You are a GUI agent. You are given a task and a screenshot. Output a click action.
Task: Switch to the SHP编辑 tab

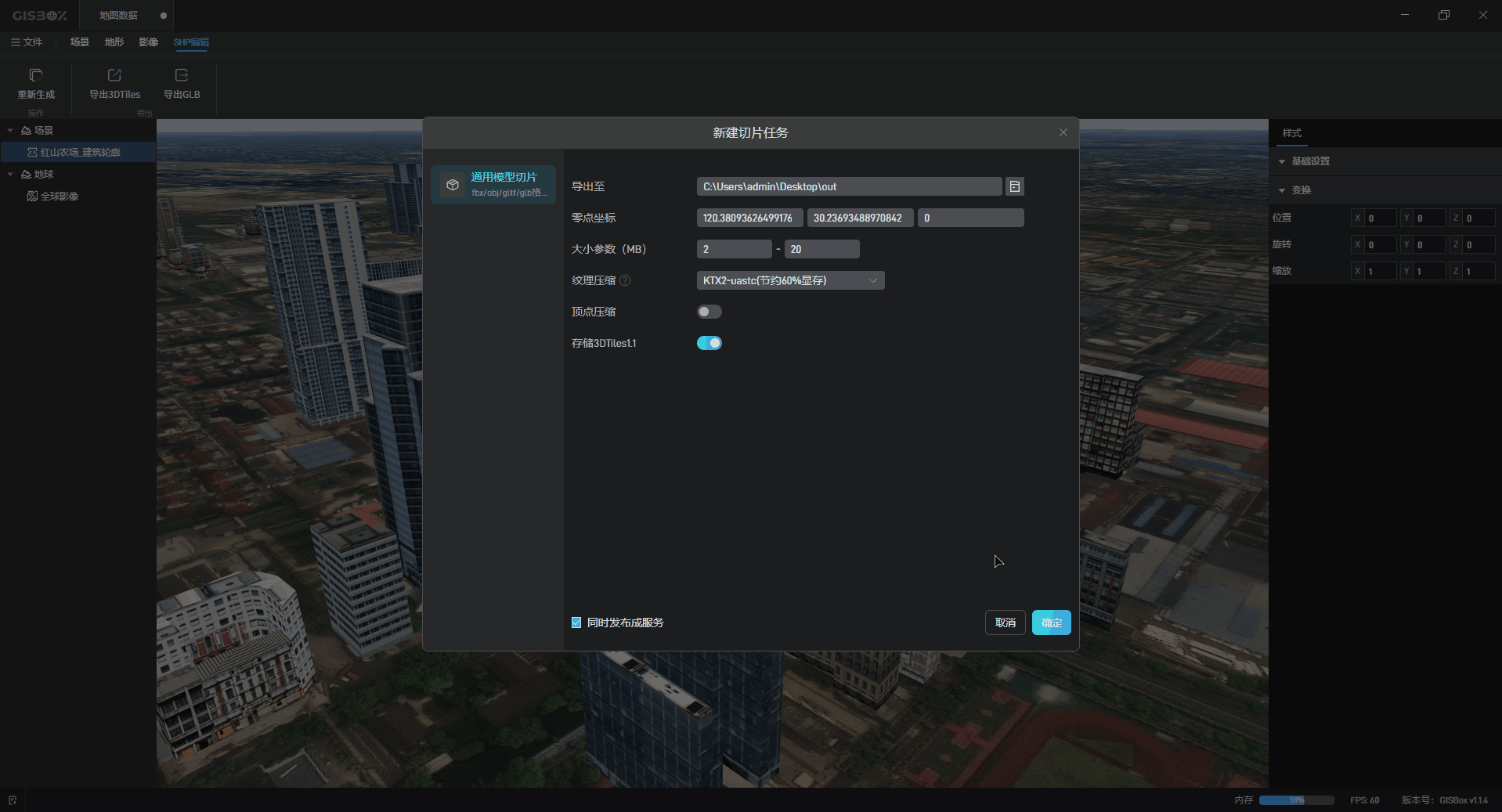191,42
